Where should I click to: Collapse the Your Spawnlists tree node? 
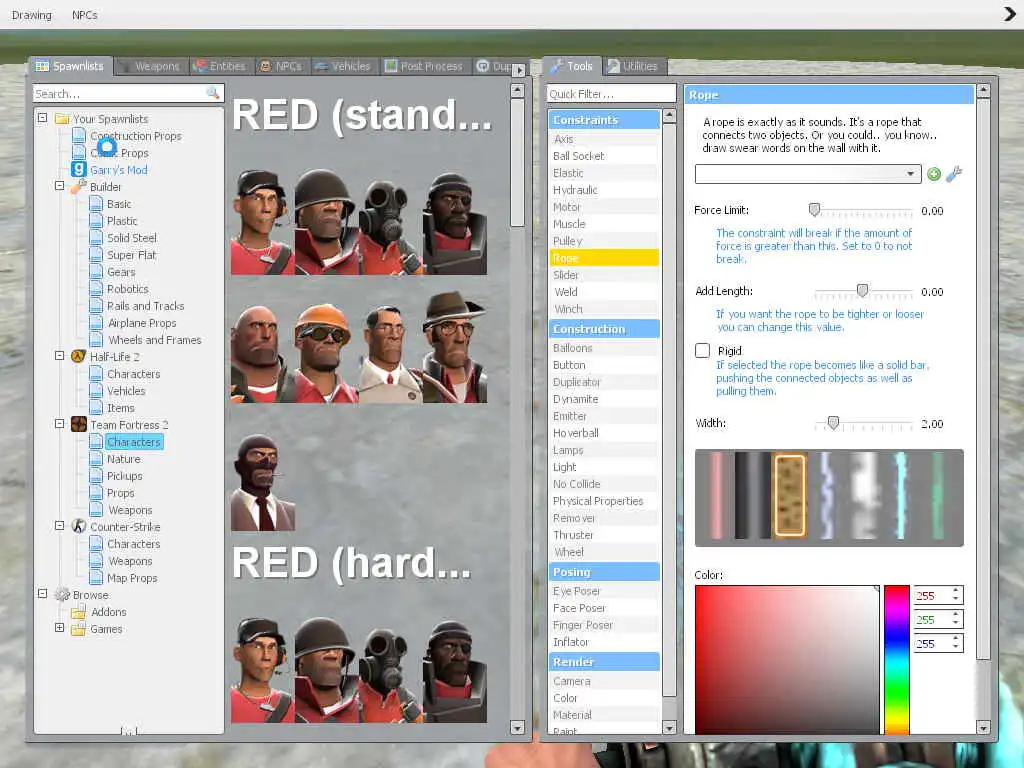42,118
